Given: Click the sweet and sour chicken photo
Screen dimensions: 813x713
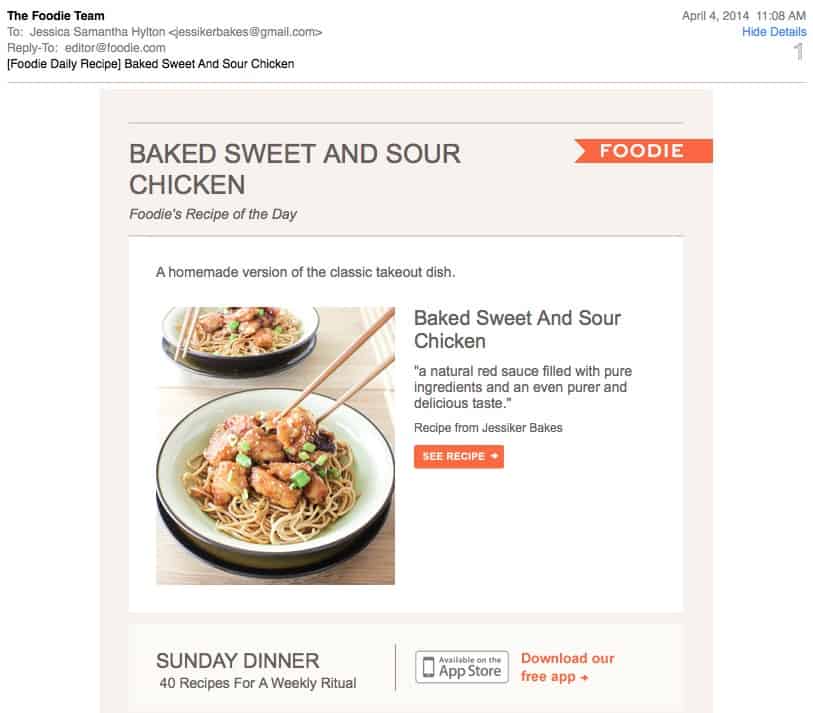Looking at the screenshot, I should 275,445.
